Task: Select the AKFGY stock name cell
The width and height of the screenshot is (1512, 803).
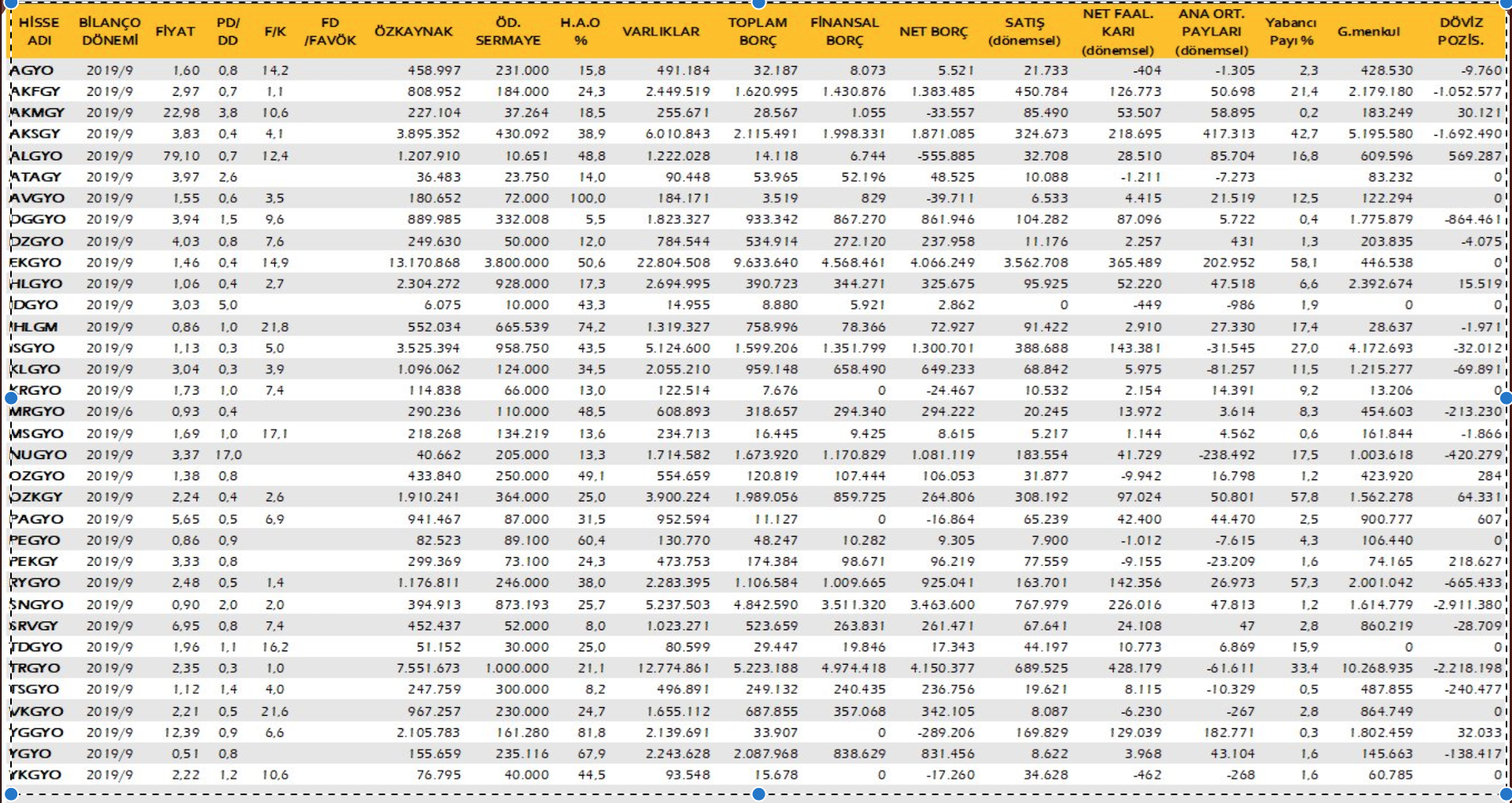Action: [35, 91]
